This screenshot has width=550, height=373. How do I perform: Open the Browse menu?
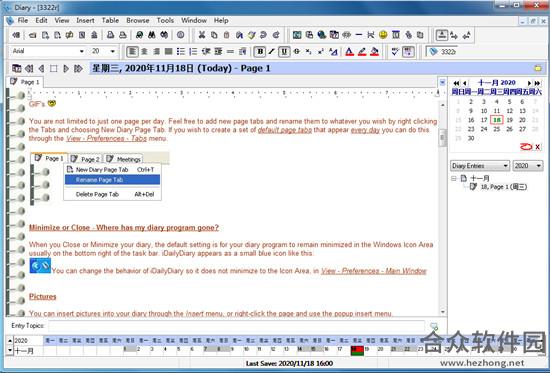coord(138,20)
